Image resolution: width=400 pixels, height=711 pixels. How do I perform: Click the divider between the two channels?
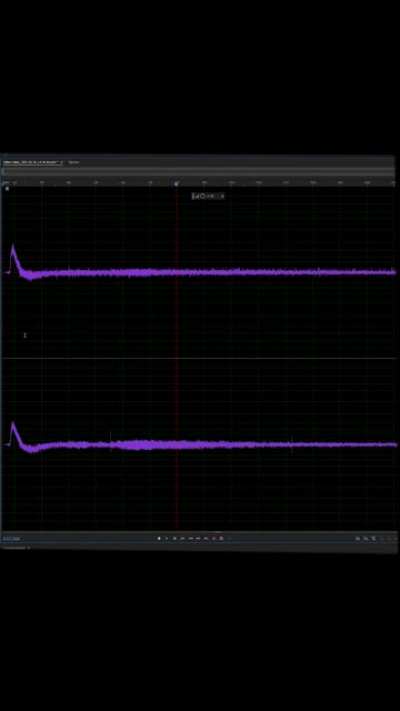click(x=199, y=358)
